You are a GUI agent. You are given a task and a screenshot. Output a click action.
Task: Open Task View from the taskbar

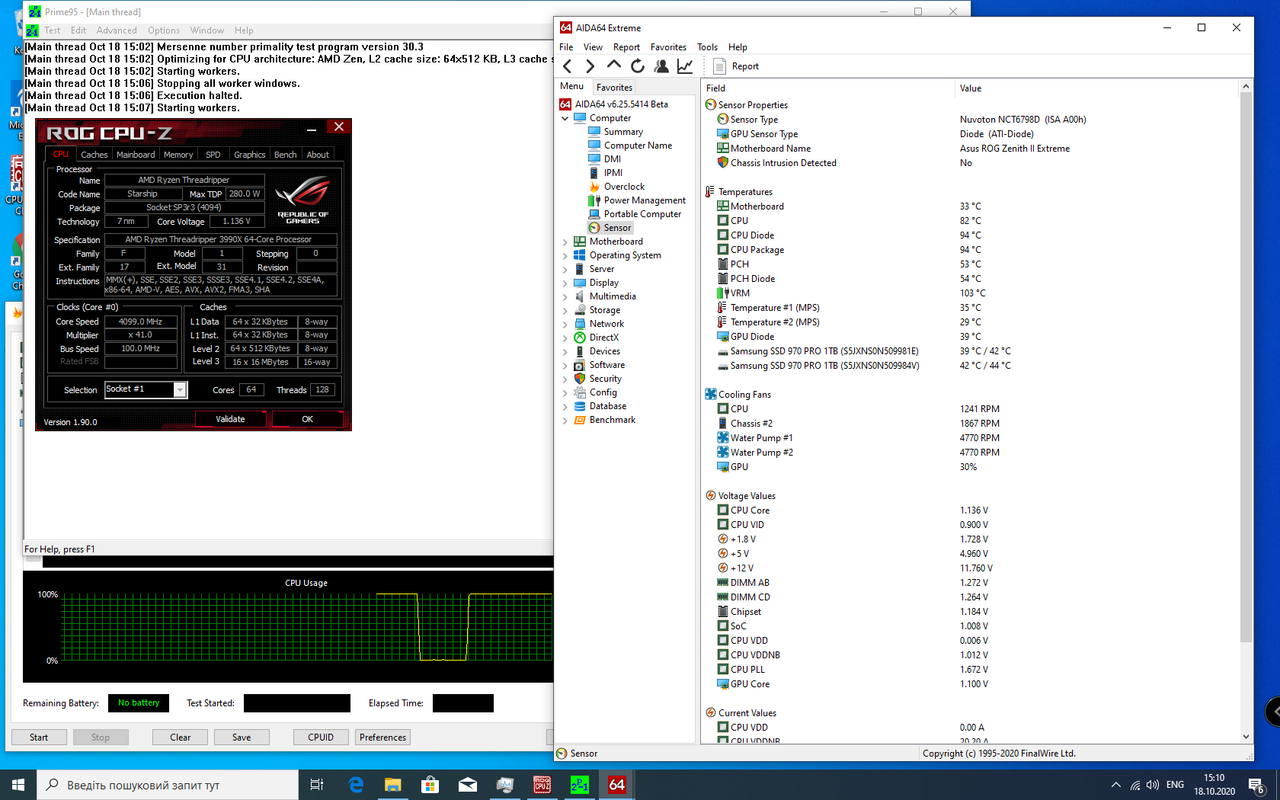click(x=317, y=785)
